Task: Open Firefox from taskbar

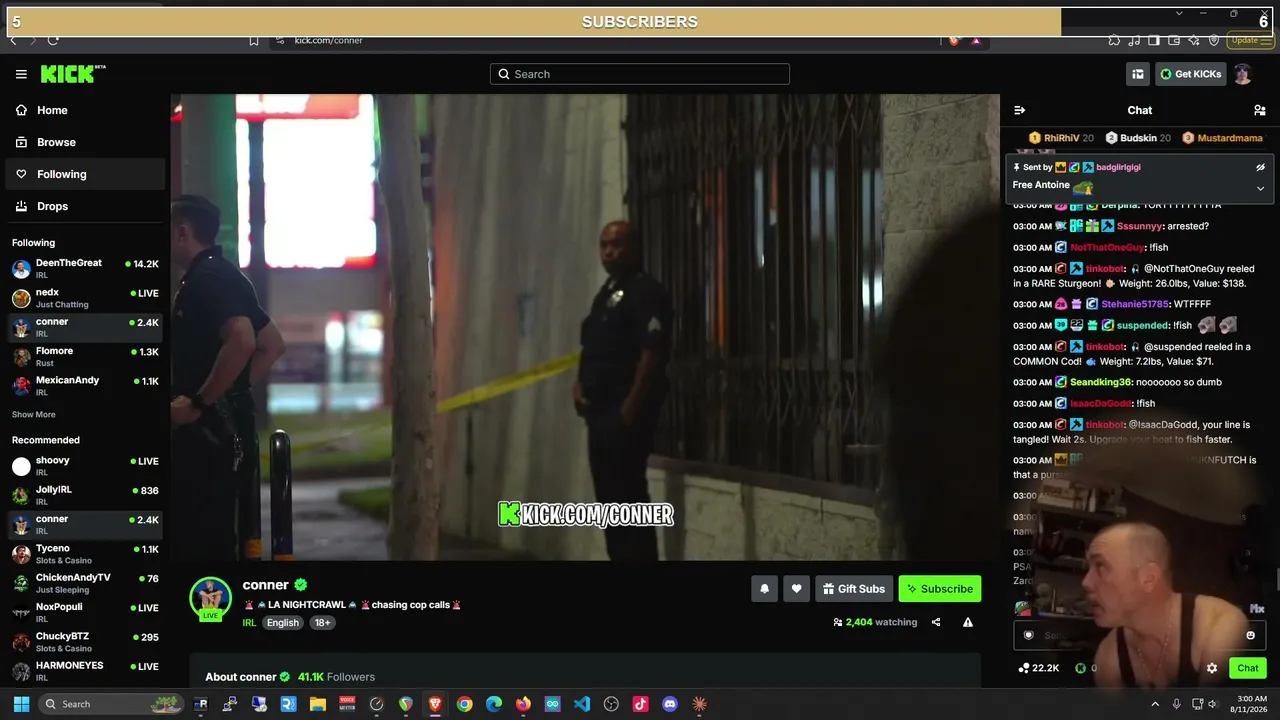Action: (x=523, y=704)
